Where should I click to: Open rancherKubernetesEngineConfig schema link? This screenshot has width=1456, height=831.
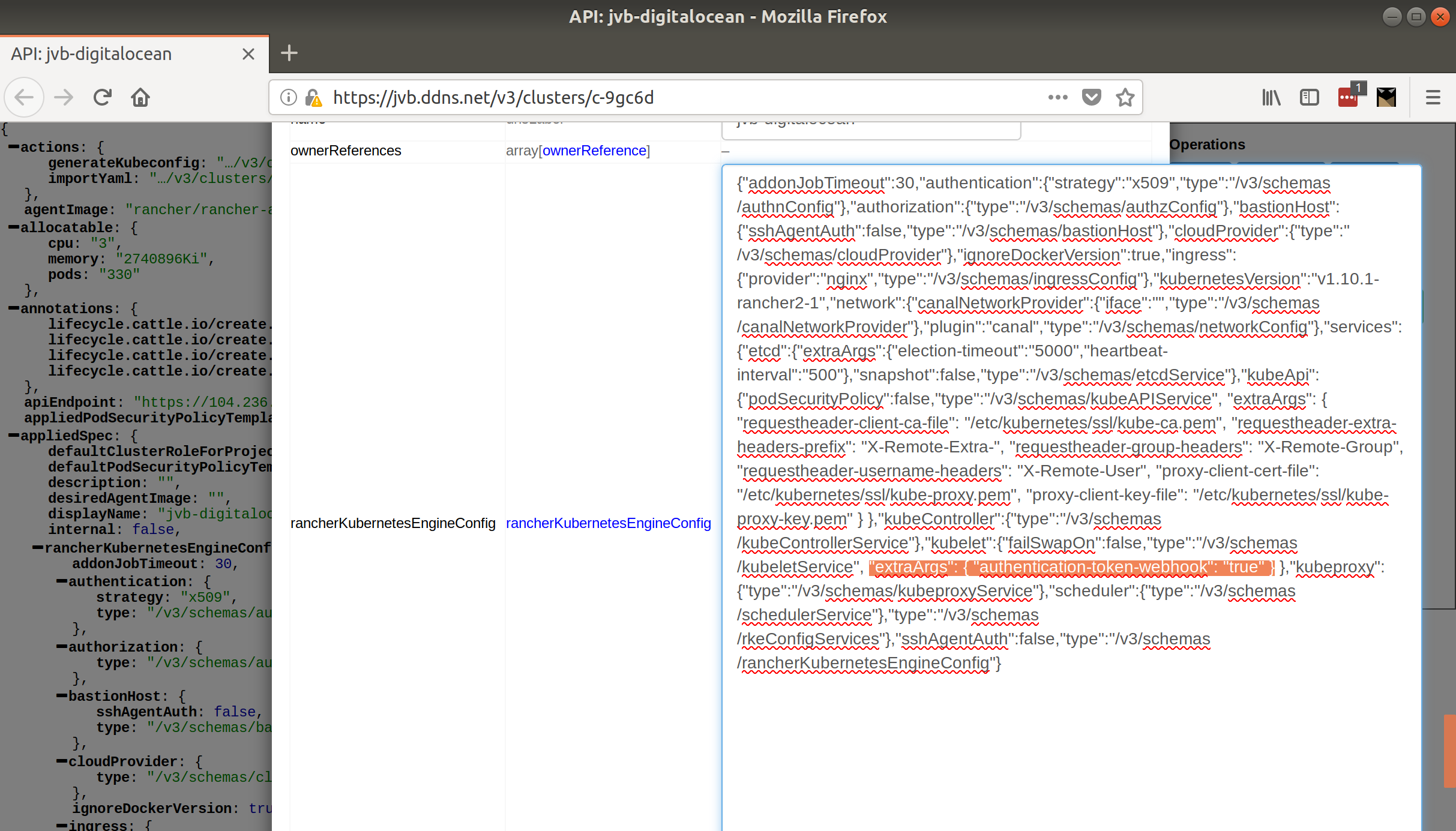point(608,523)
